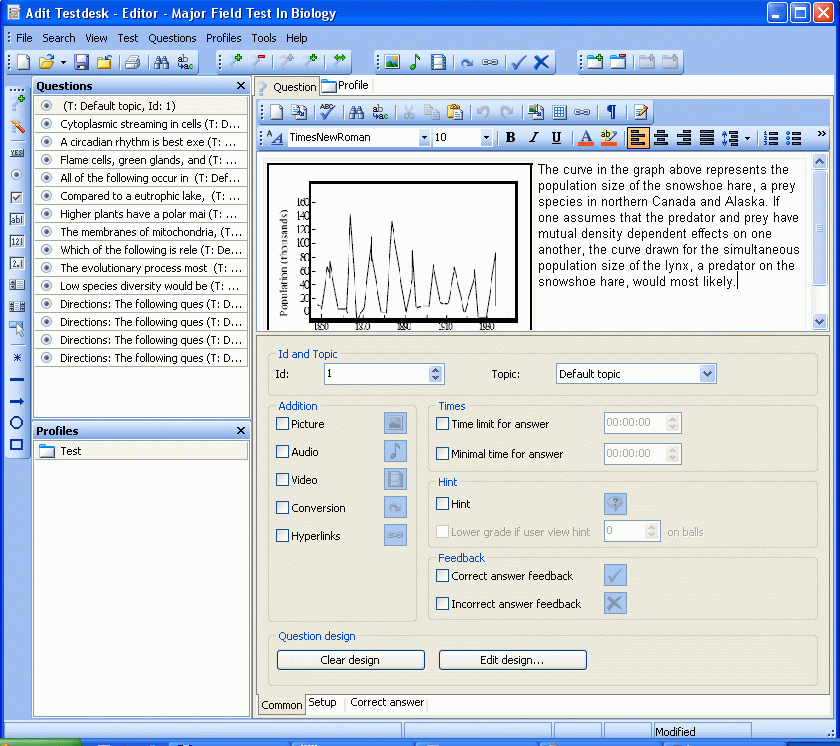Select the circle shape tool in sidebar
The image size is (840, 746).
coord(17,423)
